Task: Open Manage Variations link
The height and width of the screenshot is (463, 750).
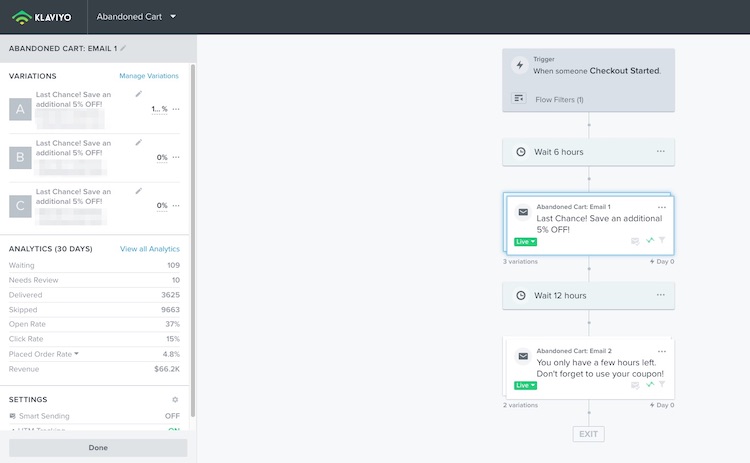Action: pos(149,76)
